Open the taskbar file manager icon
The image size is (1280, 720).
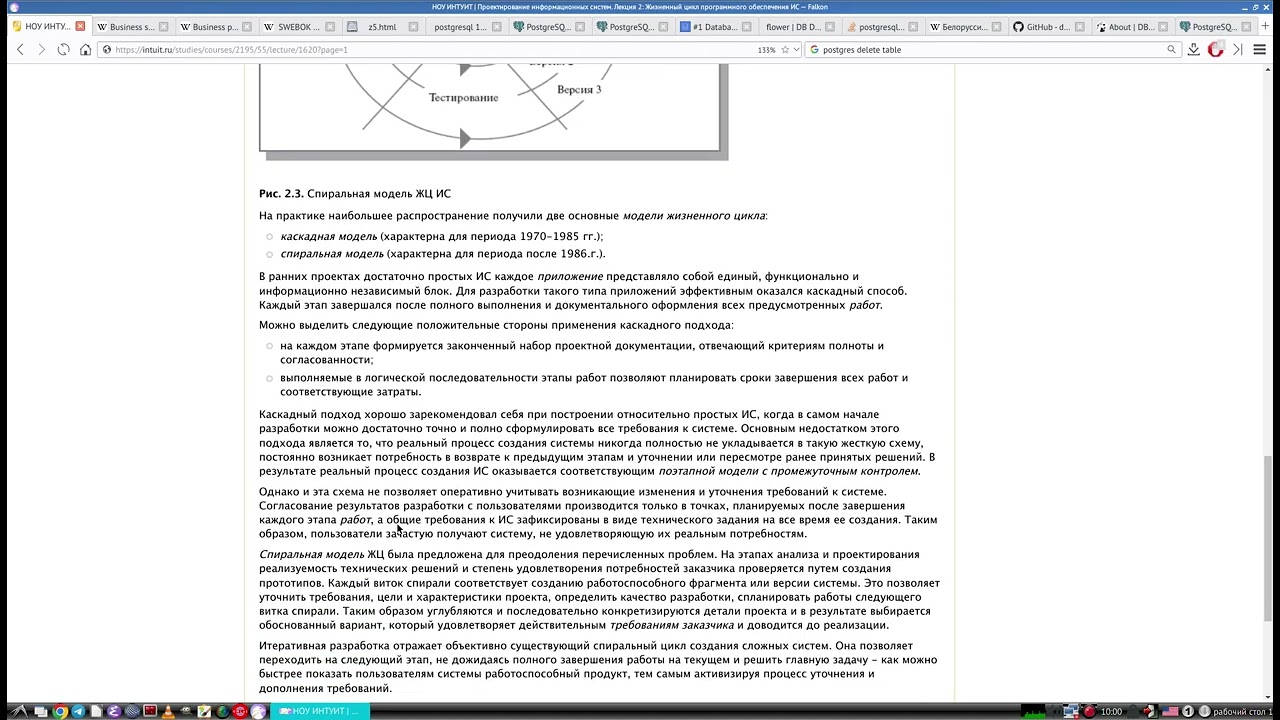(40, 711)
